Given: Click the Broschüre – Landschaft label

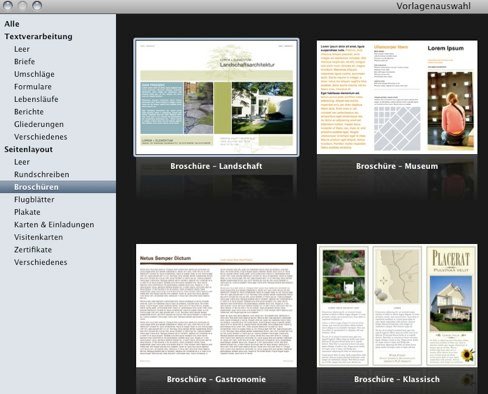Looking at the screenshot, I should click(x=216, y=166).
